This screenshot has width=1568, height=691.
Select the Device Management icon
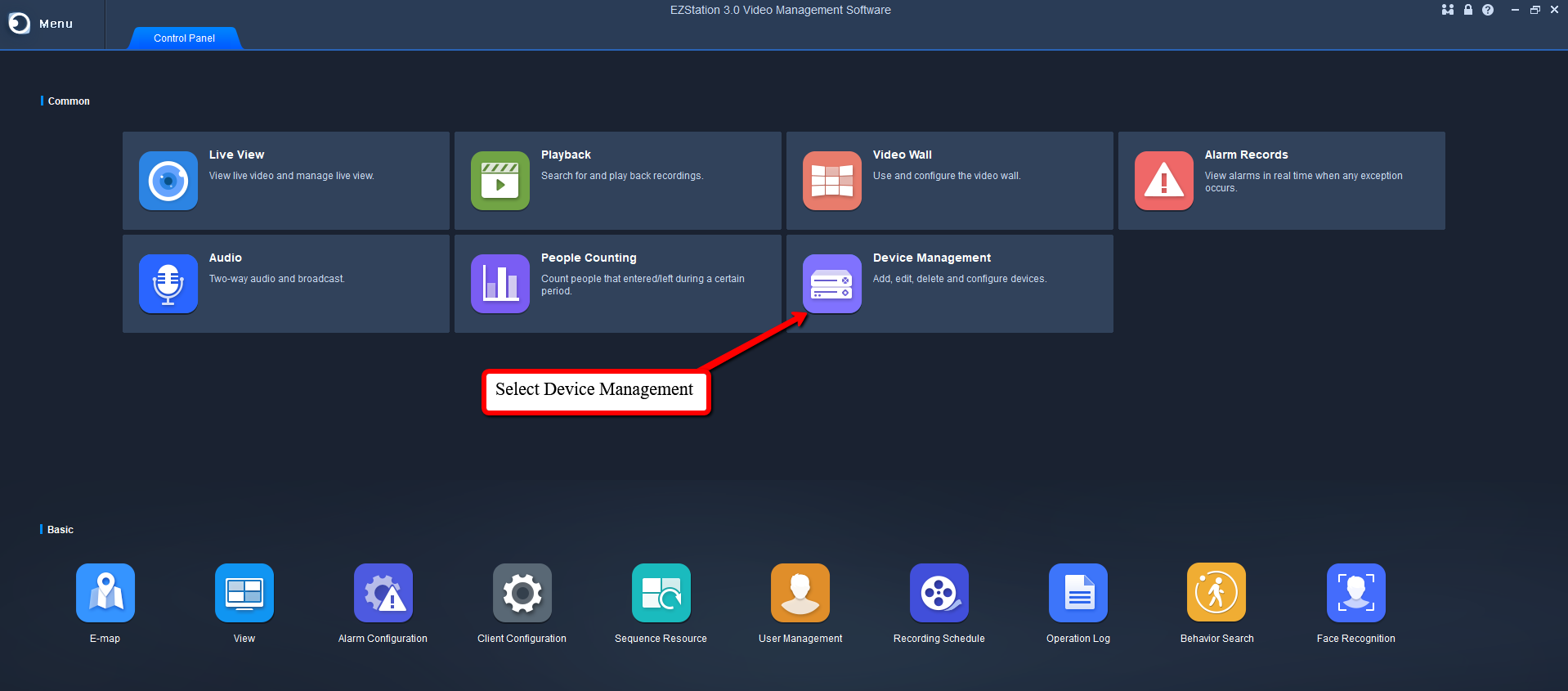(x=832, y=284)
